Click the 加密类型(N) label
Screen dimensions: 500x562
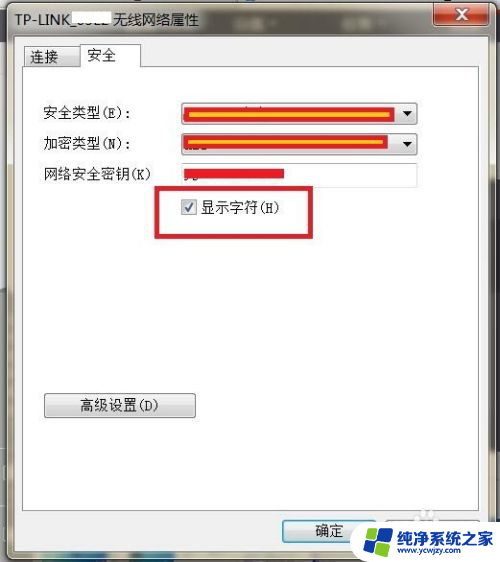[86, 144]
